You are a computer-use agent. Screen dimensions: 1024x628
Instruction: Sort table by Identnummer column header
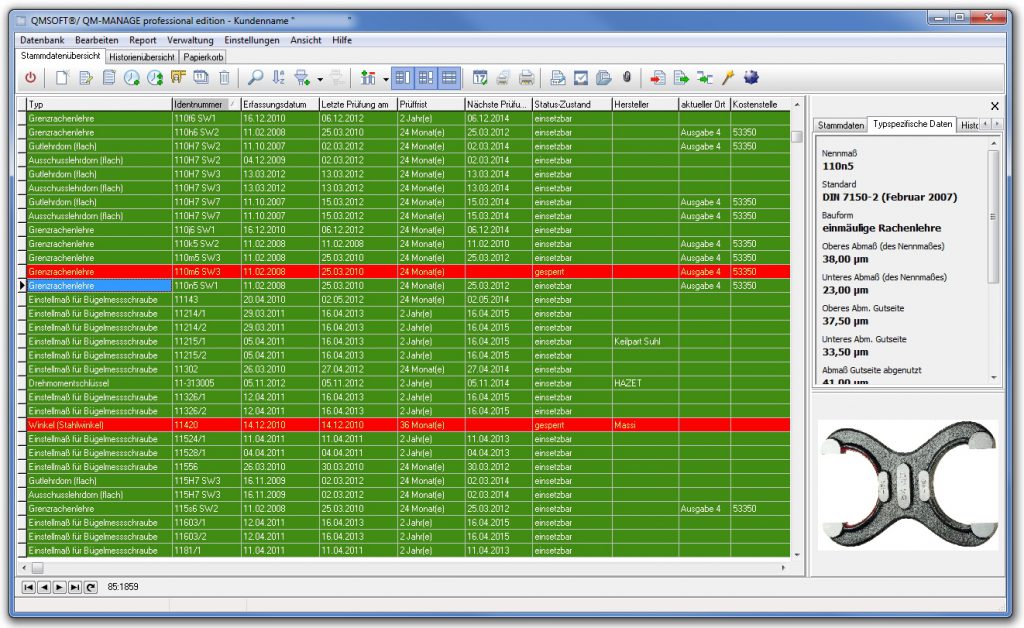click(200, 104)
